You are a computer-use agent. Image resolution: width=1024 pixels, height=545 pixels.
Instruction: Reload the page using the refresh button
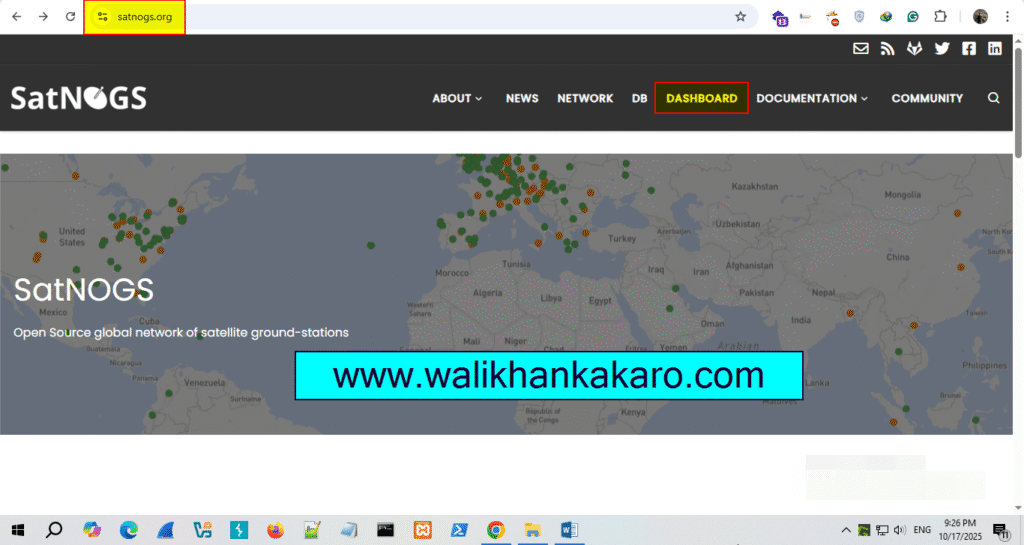tap(70, 17)
